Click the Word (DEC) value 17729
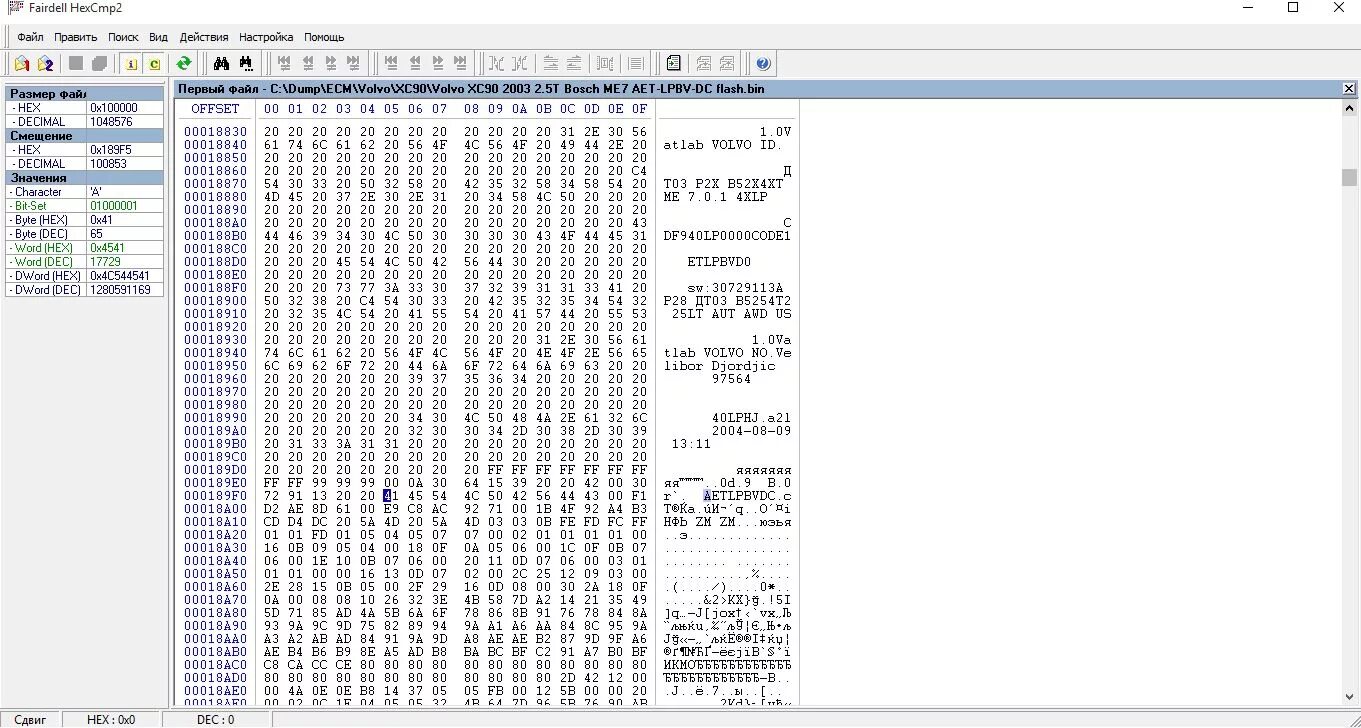This screenshot has height=728, width=1361. pyautogui.click(x=125, y=262)
